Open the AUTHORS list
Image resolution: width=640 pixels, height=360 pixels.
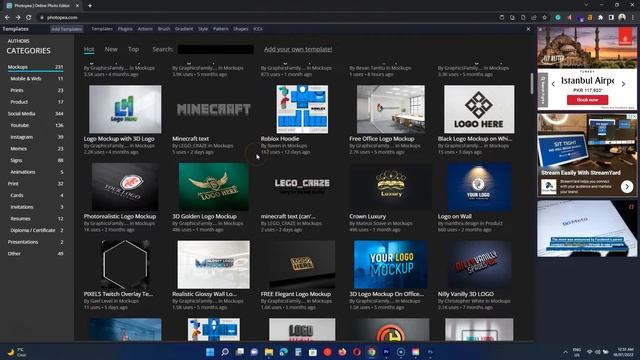pos(18,41)
